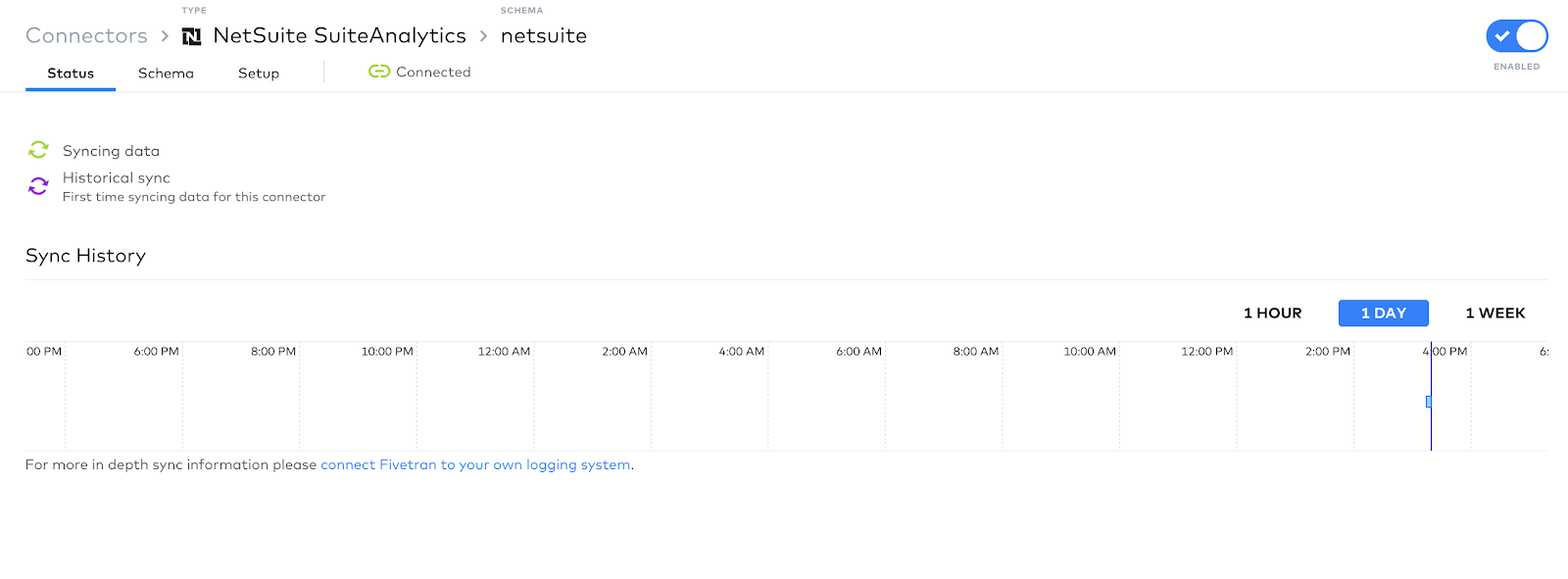Click the green Connected link icon
The image size is (1568, 579).
[x=379, y=72]
